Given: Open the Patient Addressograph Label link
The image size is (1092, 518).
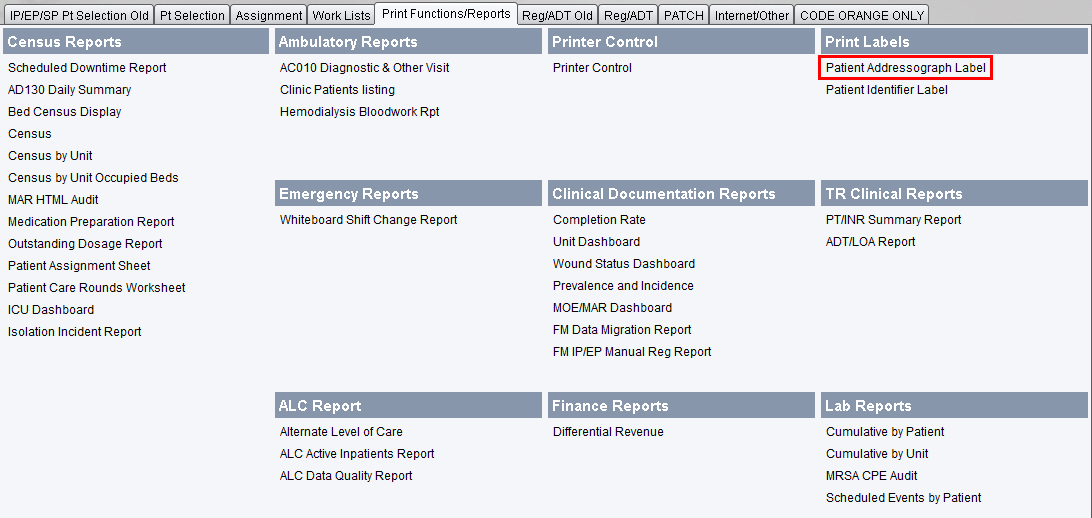Looking at the screenshot, I should coord(905,68).
